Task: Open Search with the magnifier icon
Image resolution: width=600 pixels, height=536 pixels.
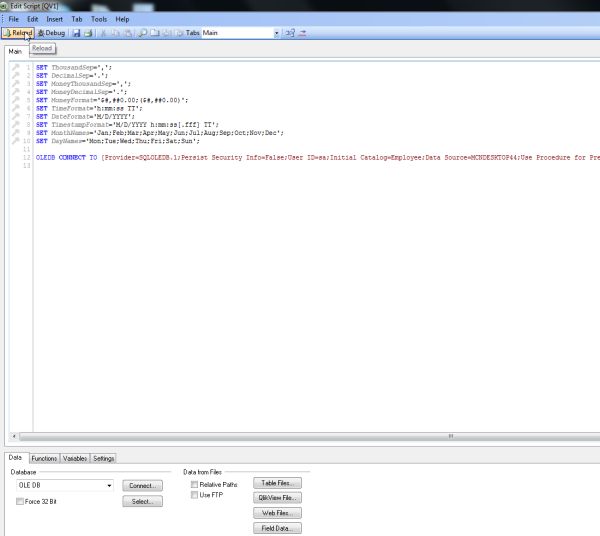Action: coord(142,33)
